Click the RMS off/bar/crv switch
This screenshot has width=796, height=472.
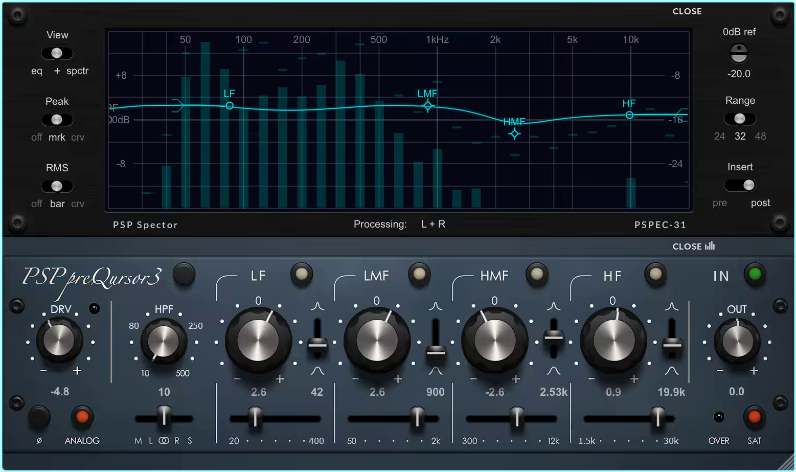click(57, 186)
